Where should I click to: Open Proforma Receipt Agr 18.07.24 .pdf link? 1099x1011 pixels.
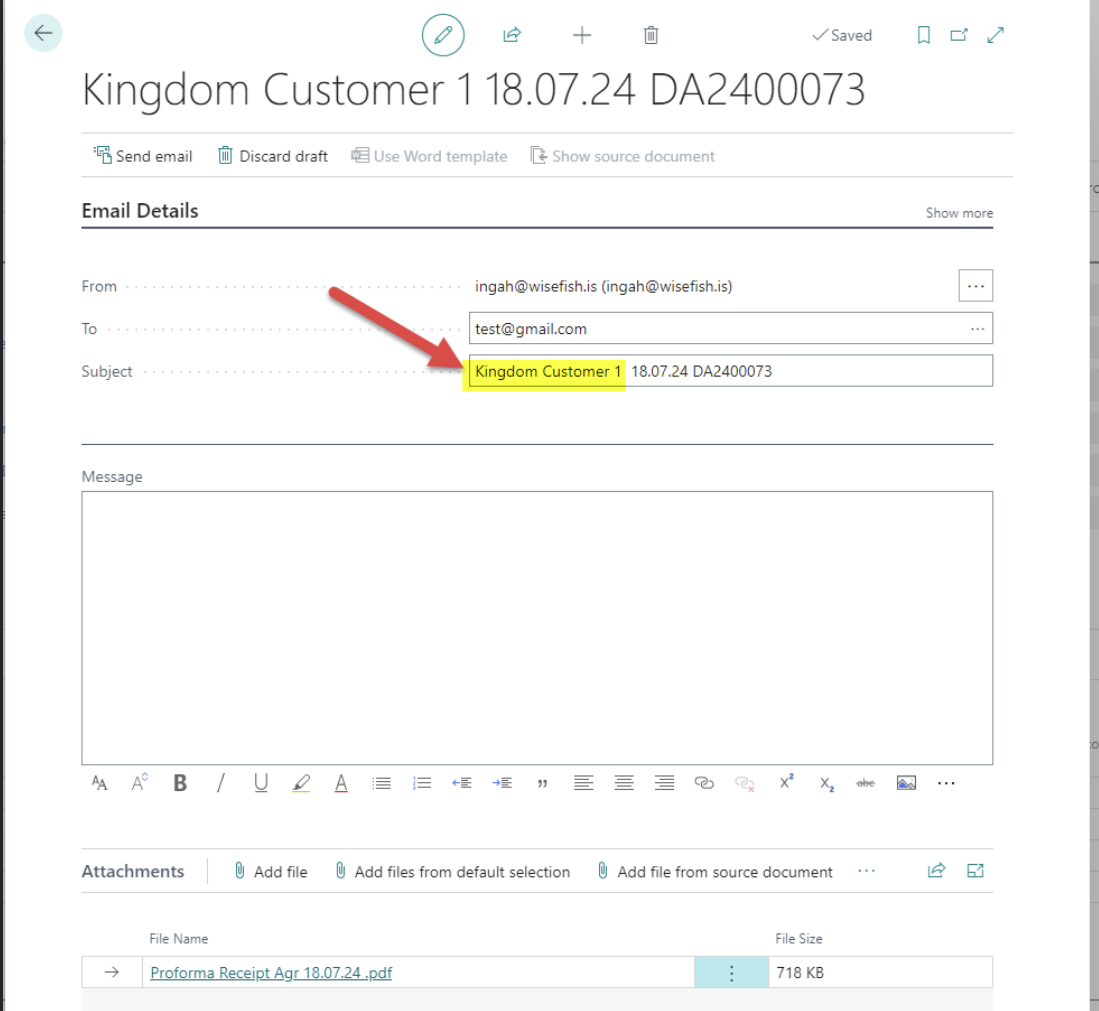pos(271,972)
